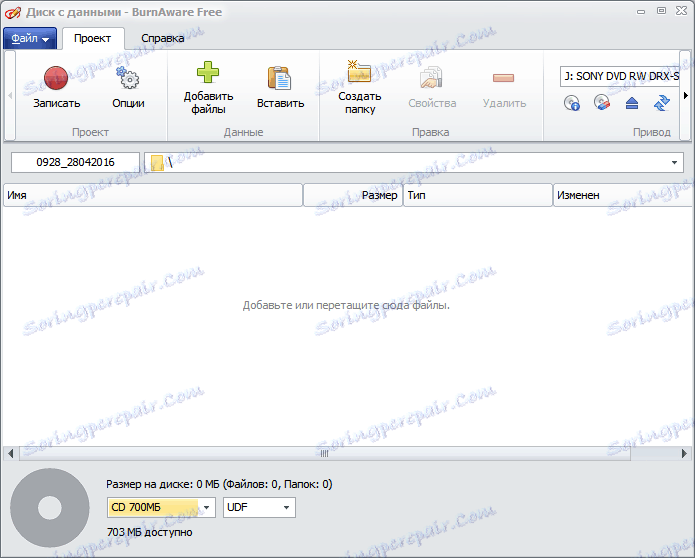This screenshot has width=695, height=558.
Task: Click the erase disc icon
Action: click(x=601, y=103)
